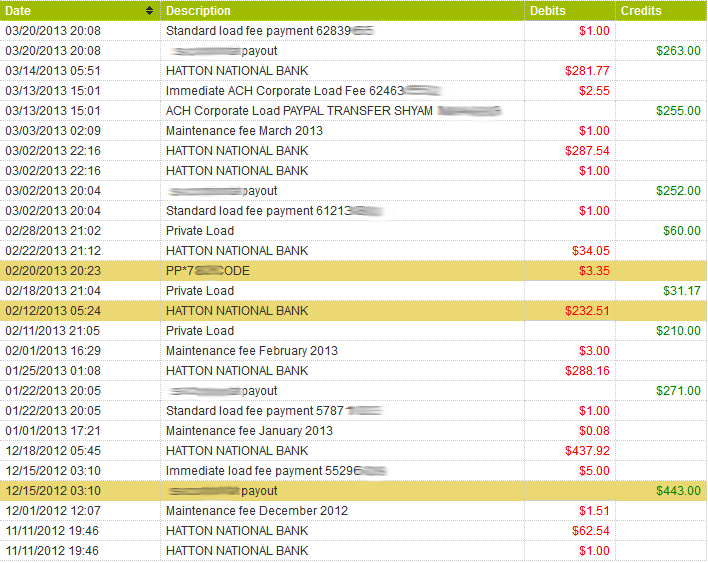
Task: Click the date 02/11/2013 21:05
Action: (x=53, y=331)
